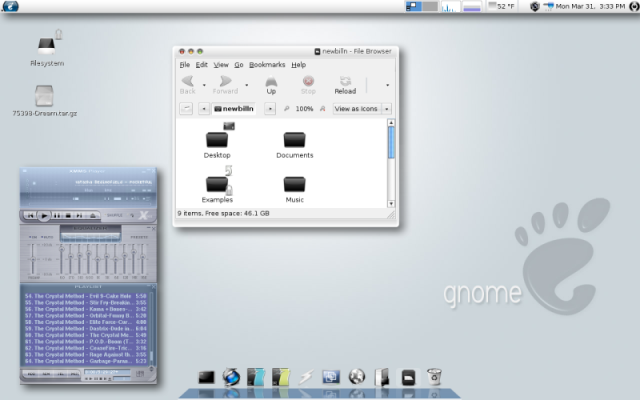Click the zoom in icon right of 100%
Screen dimensions: 640x400
(322, 109)
